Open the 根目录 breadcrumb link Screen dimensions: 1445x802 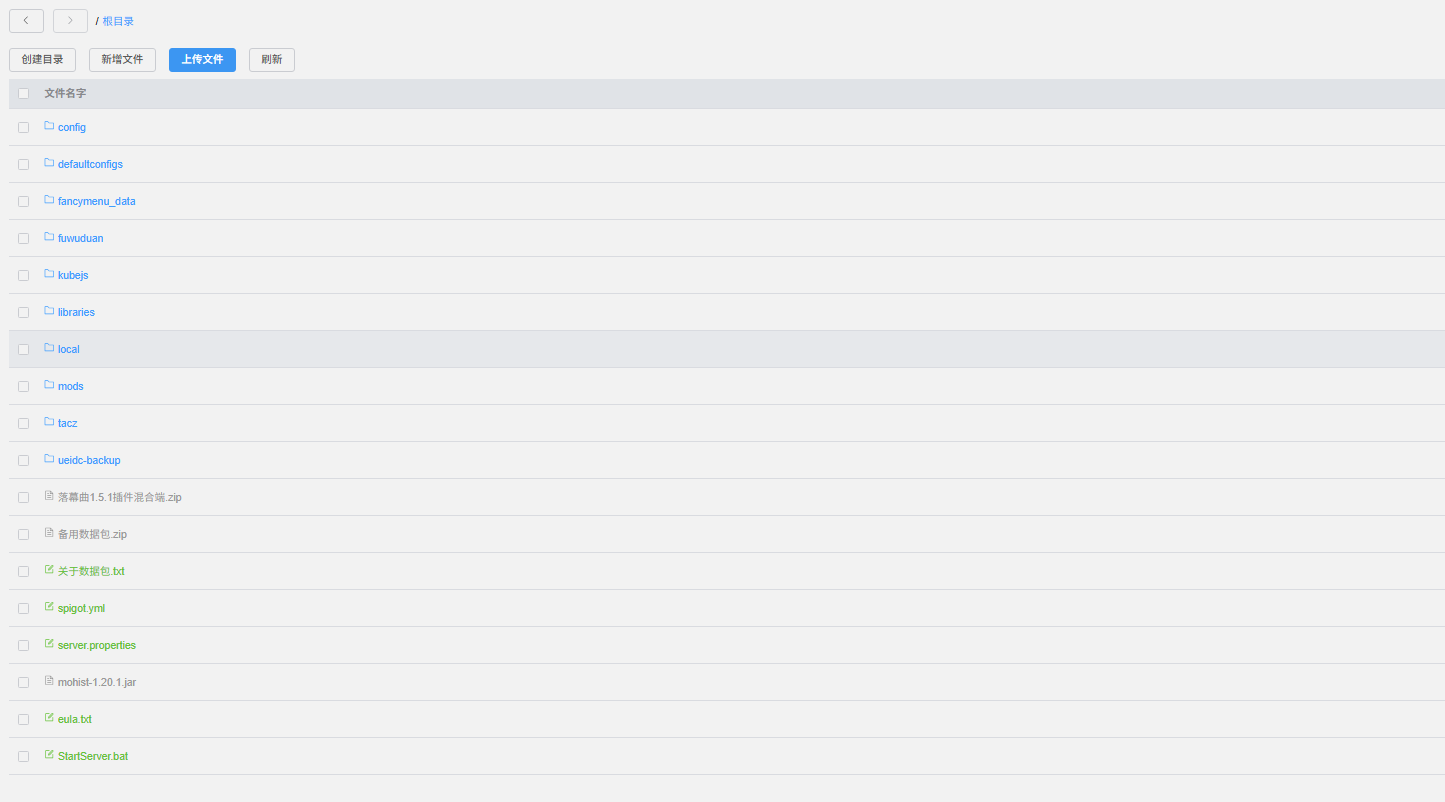118,21
